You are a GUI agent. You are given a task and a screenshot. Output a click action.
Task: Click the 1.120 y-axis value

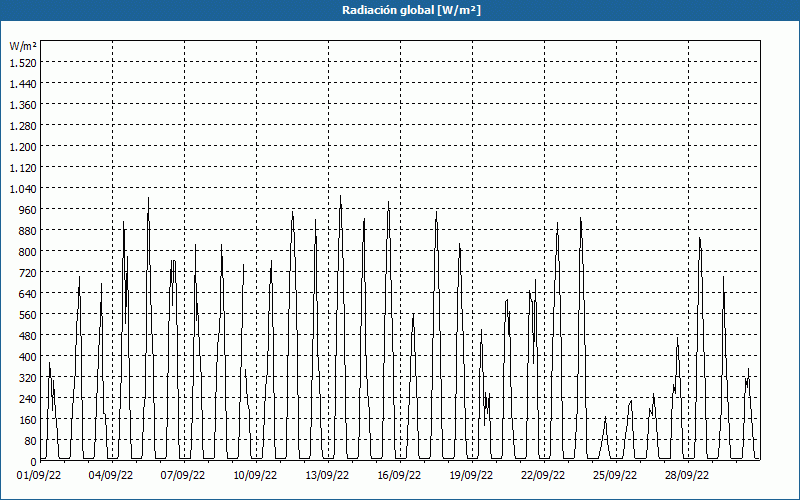point(23,167)
